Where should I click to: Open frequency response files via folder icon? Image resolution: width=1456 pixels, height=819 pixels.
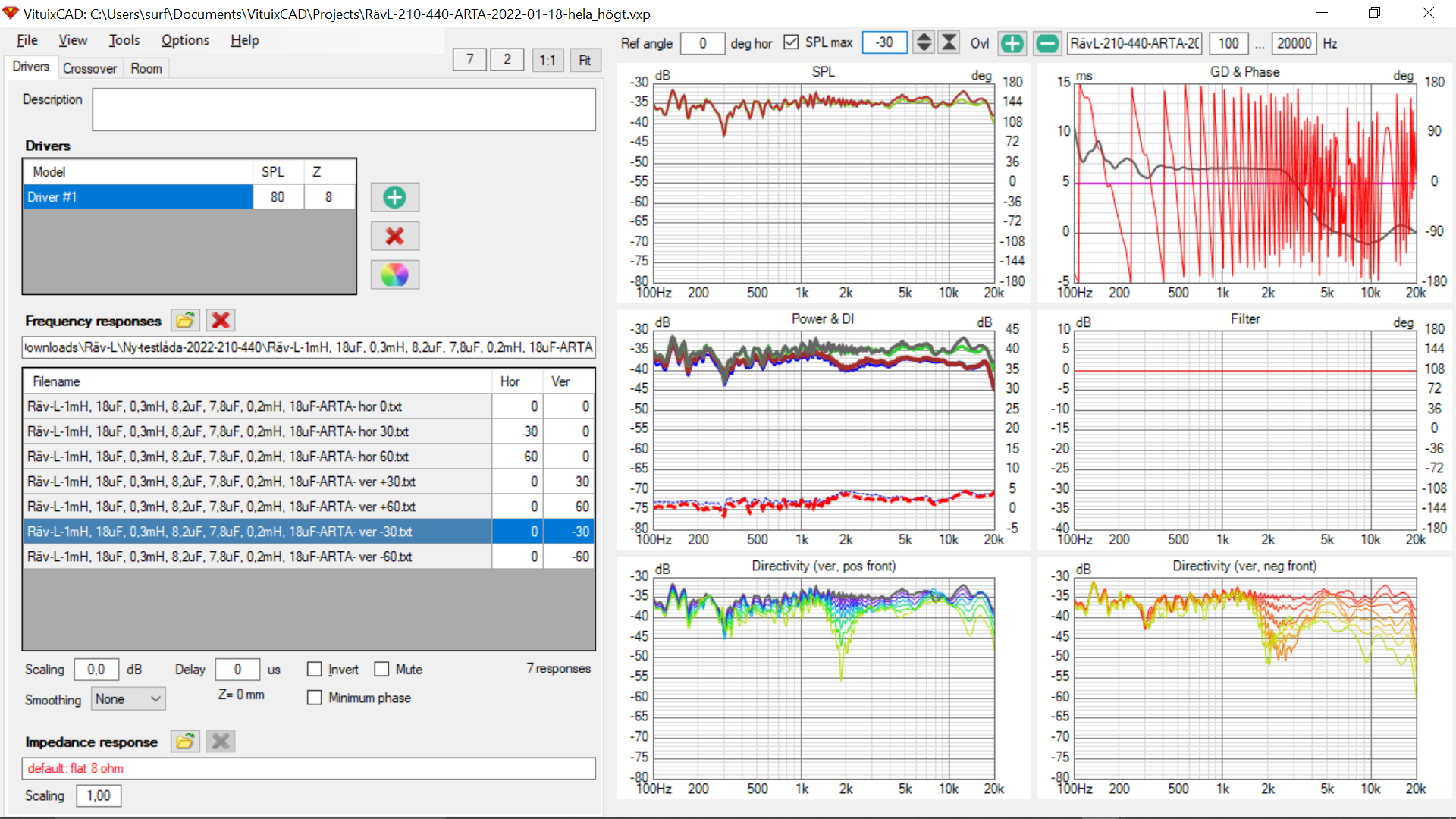185,320
